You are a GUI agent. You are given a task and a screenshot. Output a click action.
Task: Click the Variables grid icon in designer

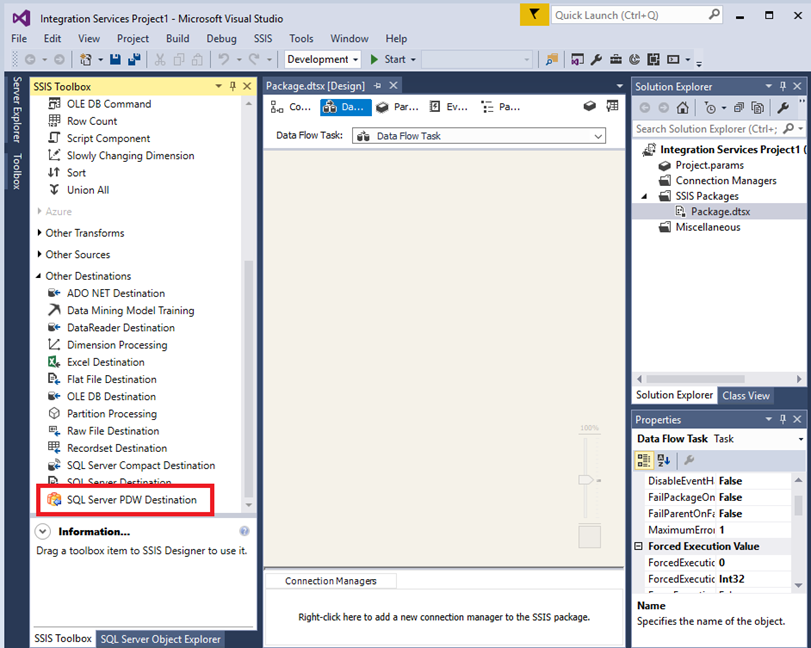click(612, 106)
